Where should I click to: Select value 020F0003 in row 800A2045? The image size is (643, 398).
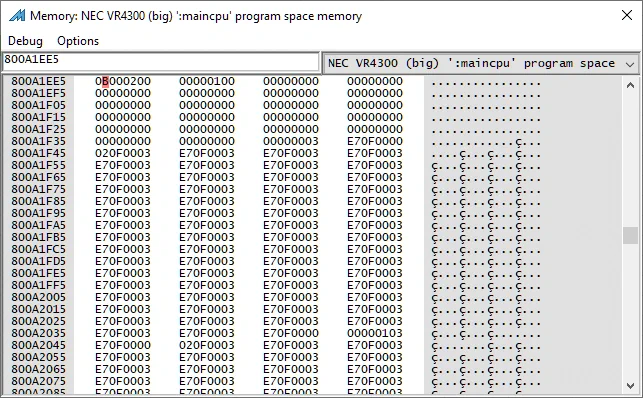tap(207, 345)
